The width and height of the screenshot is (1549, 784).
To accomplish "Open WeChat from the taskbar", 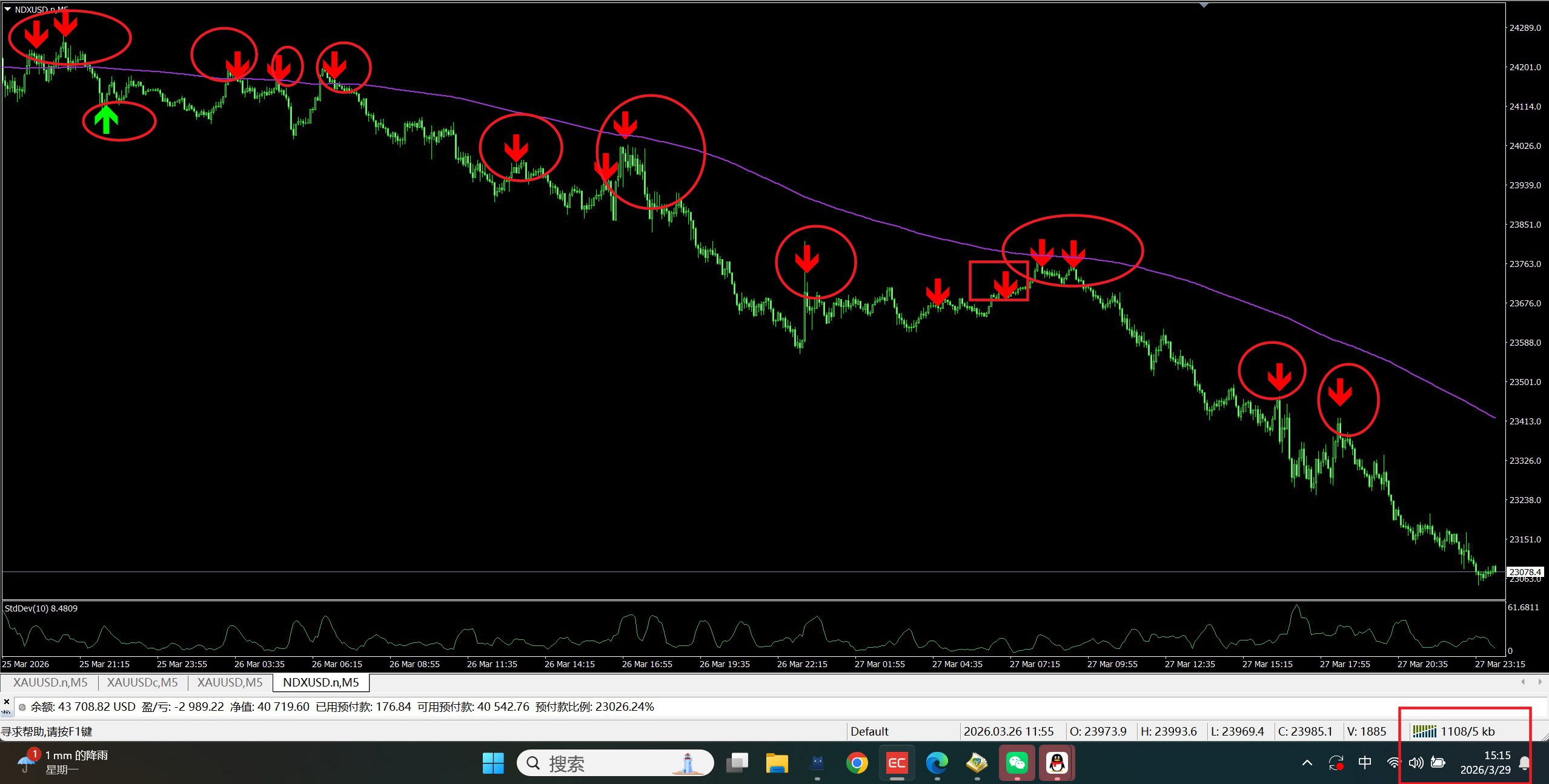I will pos(1017,763).
